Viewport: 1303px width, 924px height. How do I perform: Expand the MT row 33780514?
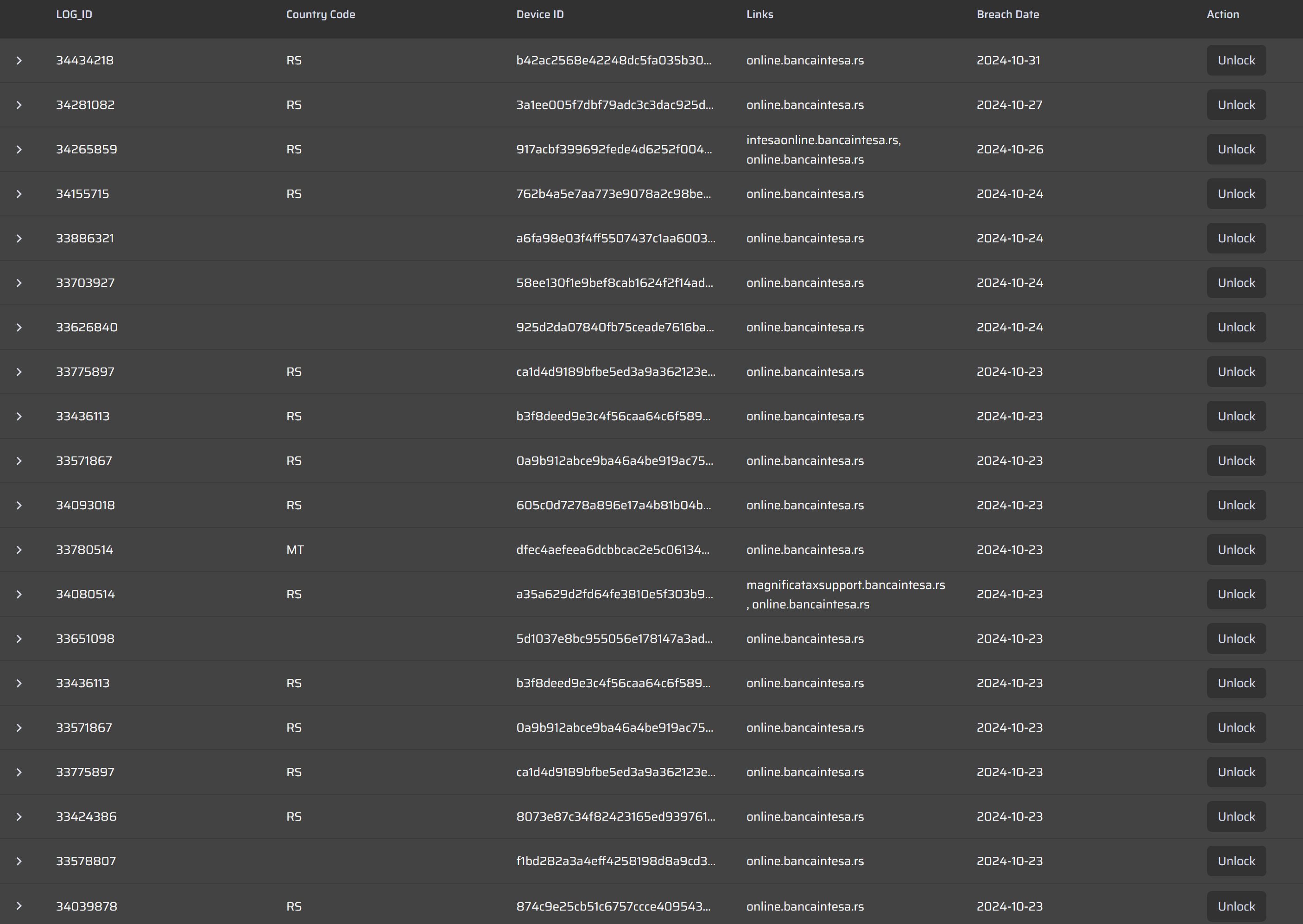[19, 550]
